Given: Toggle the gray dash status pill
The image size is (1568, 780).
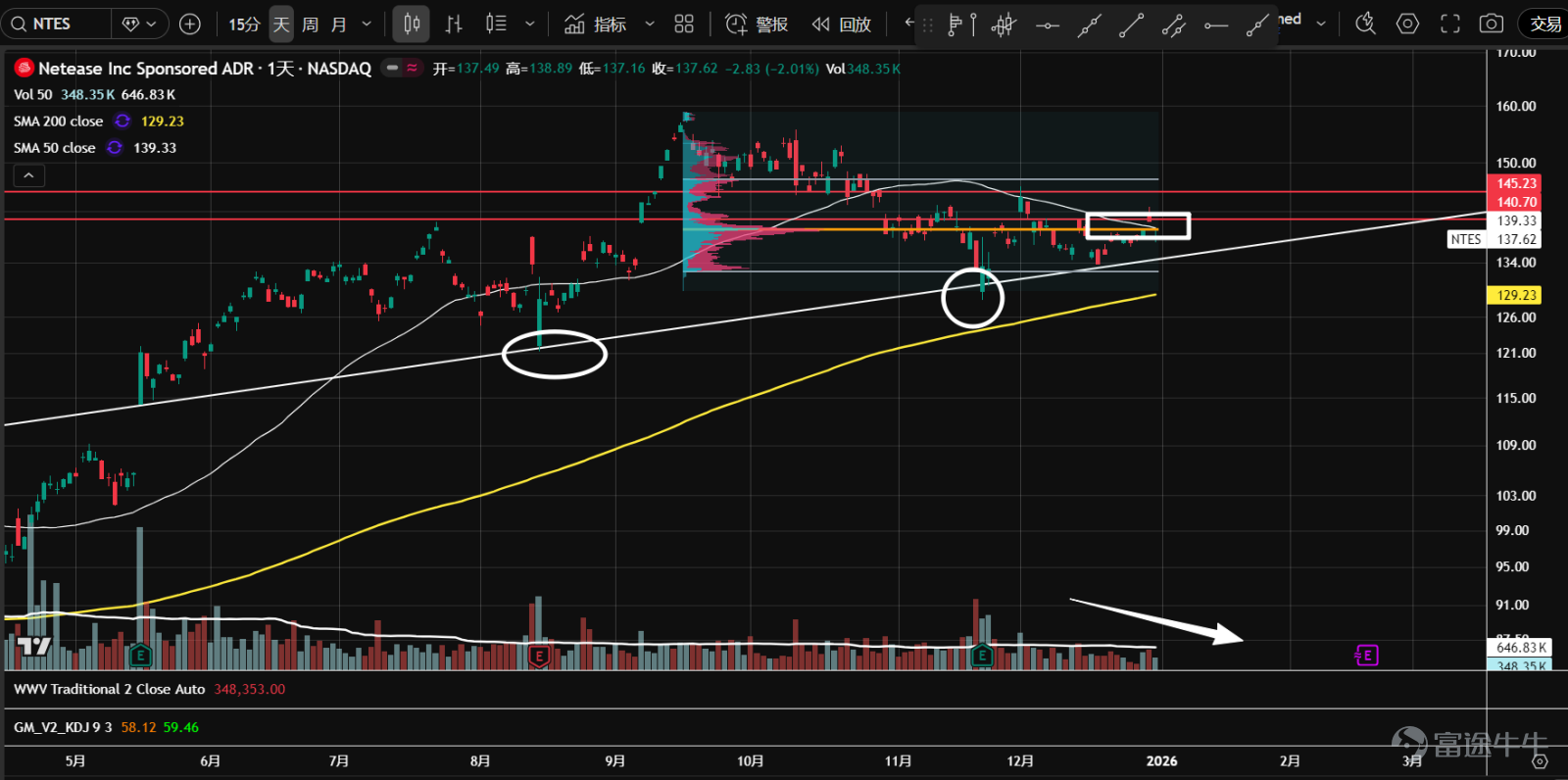Looking at the screenshot, I should (392, 68).
